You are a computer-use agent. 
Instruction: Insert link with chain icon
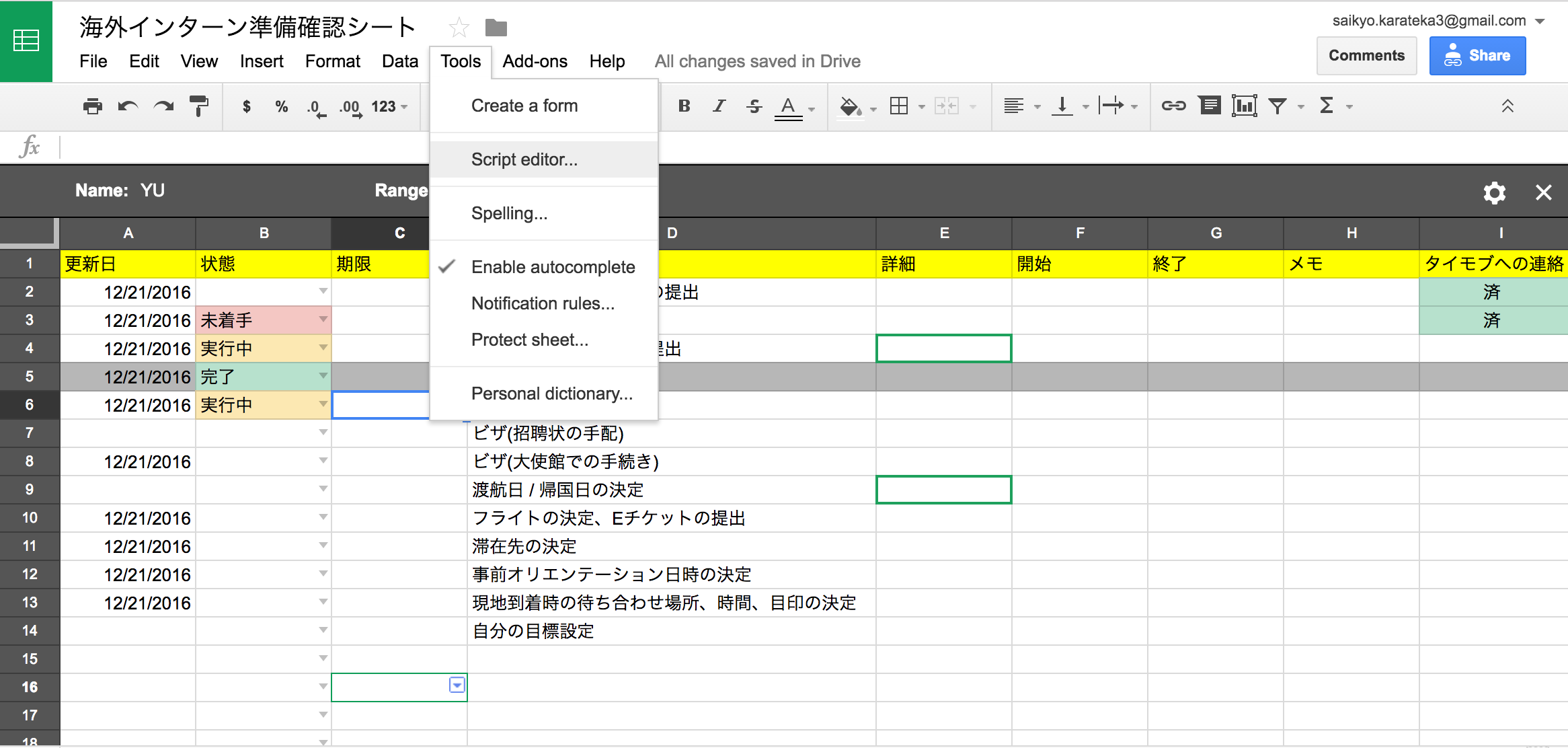(x=1174, y=106)
